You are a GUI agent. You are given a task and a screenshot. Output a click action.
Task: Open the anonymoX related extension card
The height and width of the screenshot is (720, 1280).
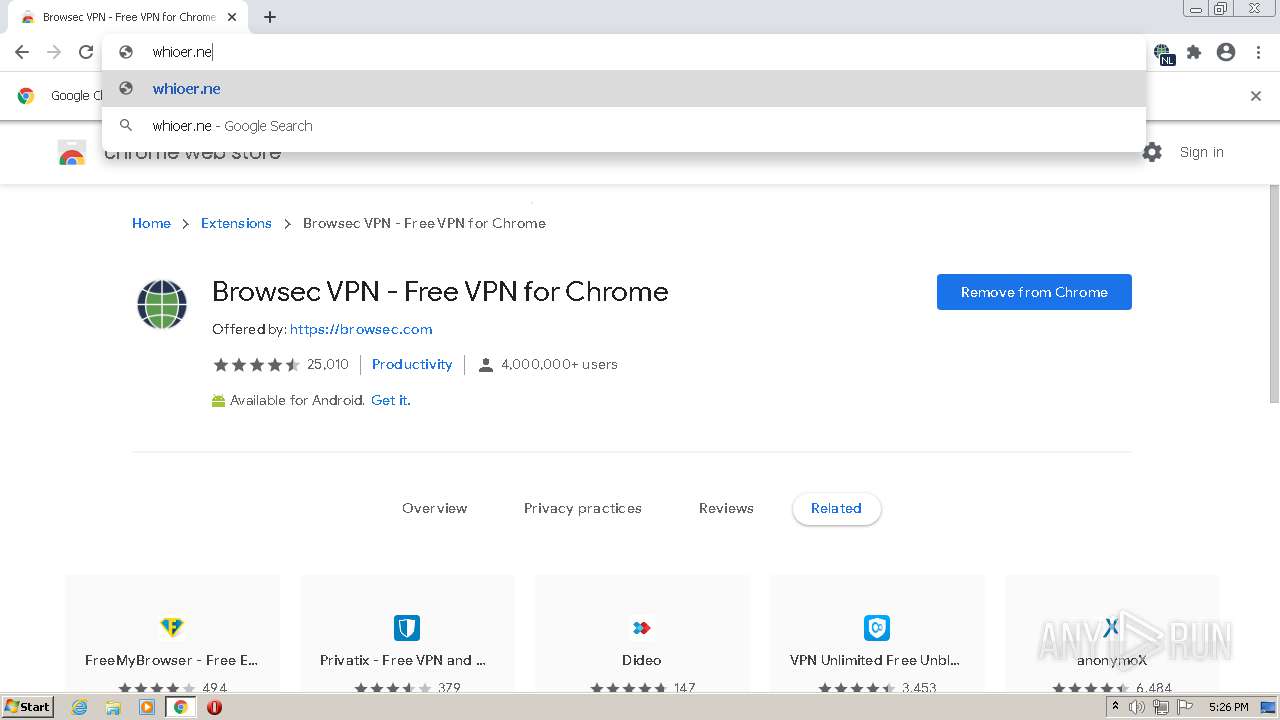coord(1111,633)
